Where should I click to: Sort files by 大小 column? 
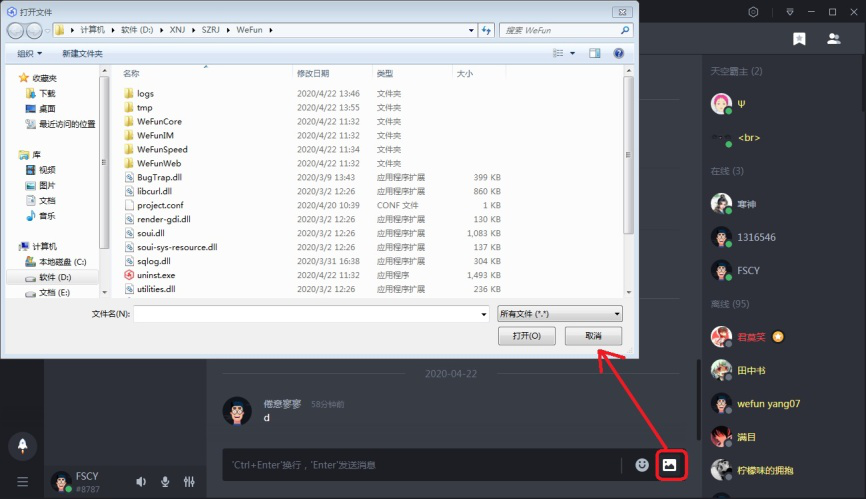click(479, 73)
